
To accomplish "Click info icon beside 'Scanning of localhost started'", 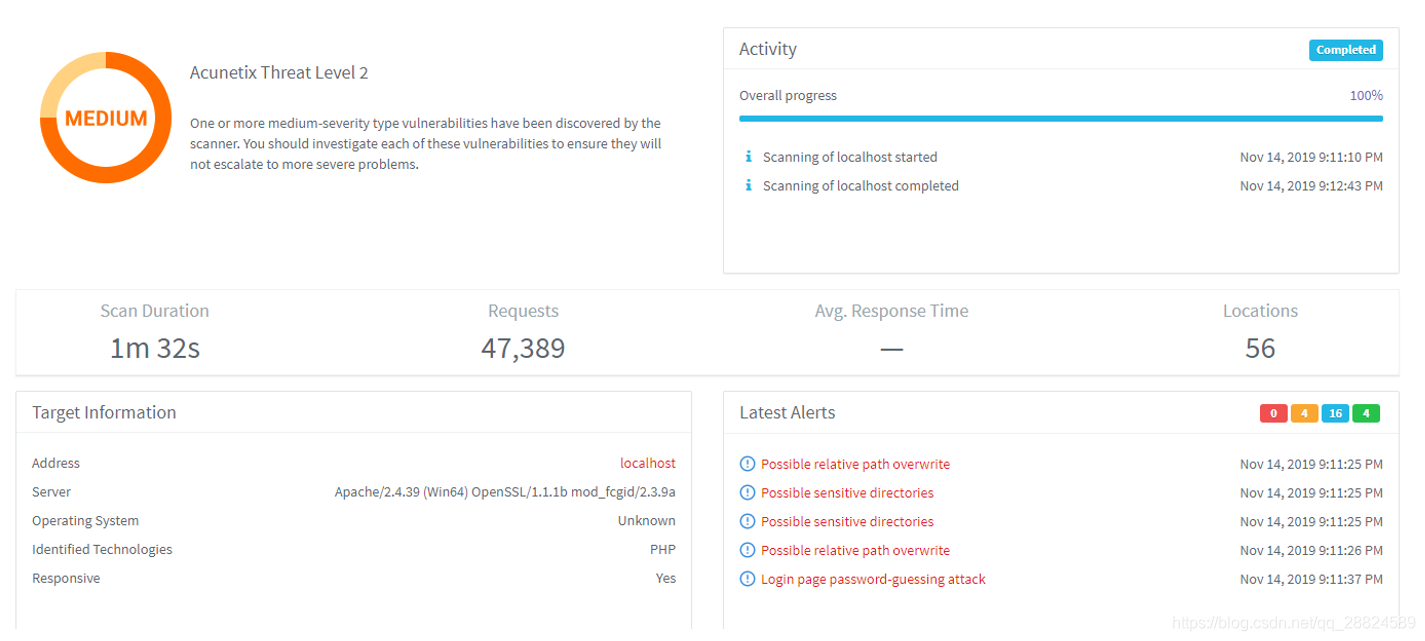I will (x=748, y=157).
